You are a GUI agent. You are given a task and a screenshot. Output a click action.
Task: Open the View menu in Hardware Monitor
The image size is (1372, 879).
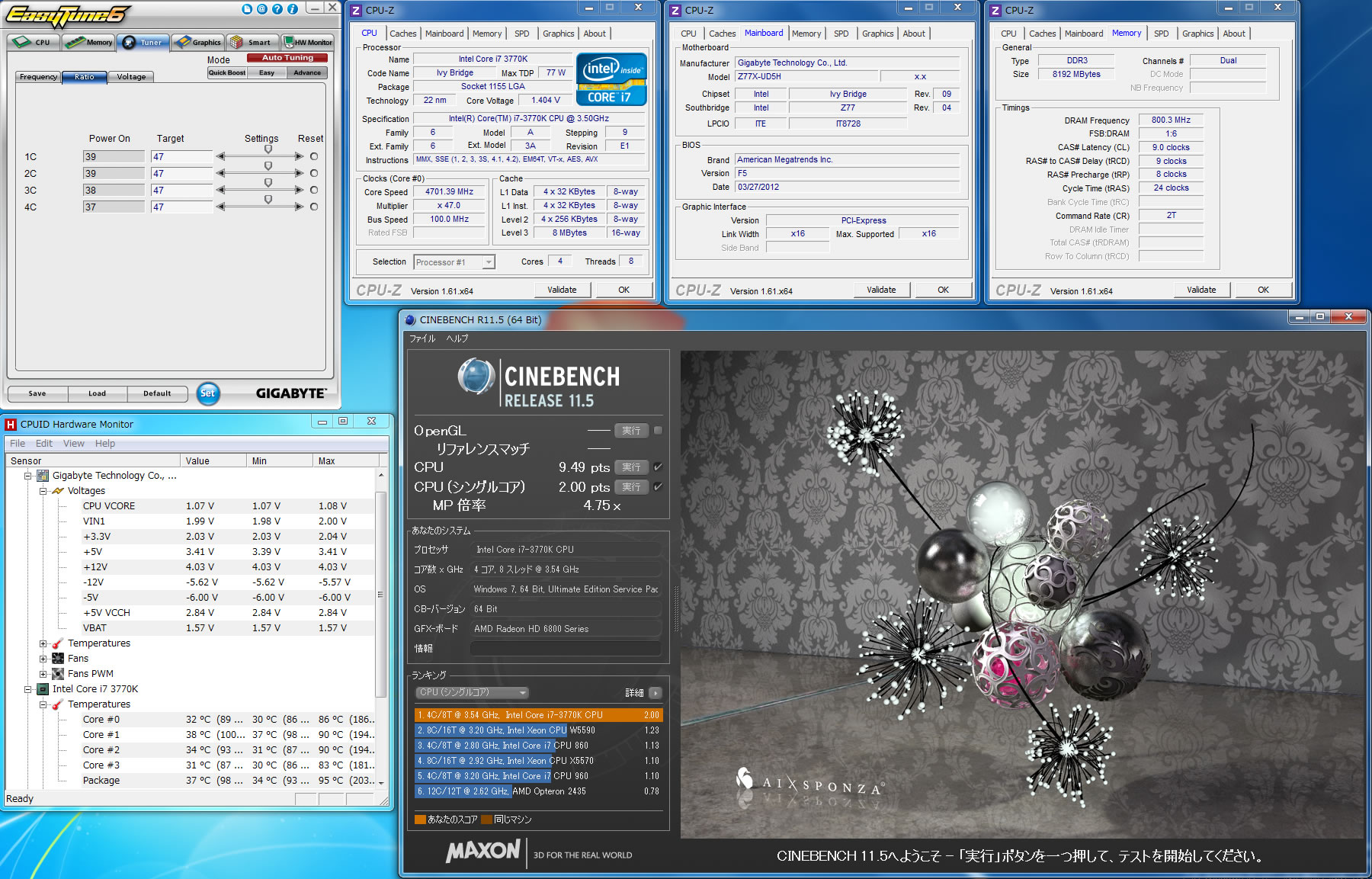[74, 444]
